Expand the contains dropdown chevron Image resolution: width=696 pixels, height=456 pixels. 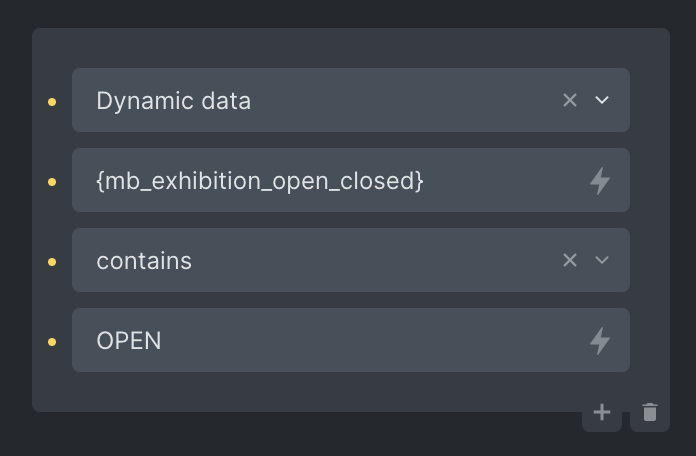[601, 260]
